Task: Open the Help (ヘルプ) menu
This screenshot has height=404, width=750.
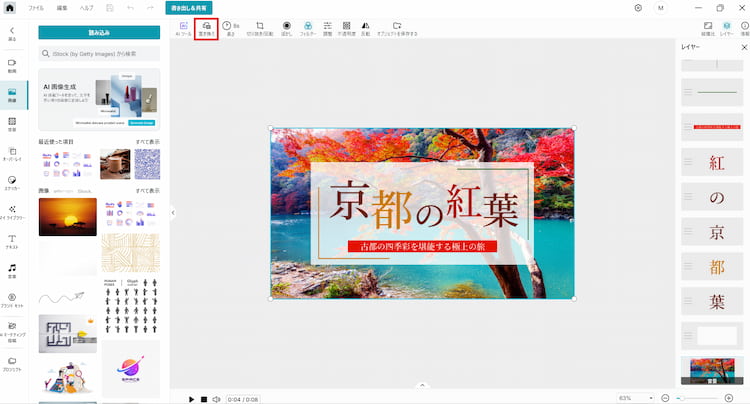Action: click(x=87, y=8)
